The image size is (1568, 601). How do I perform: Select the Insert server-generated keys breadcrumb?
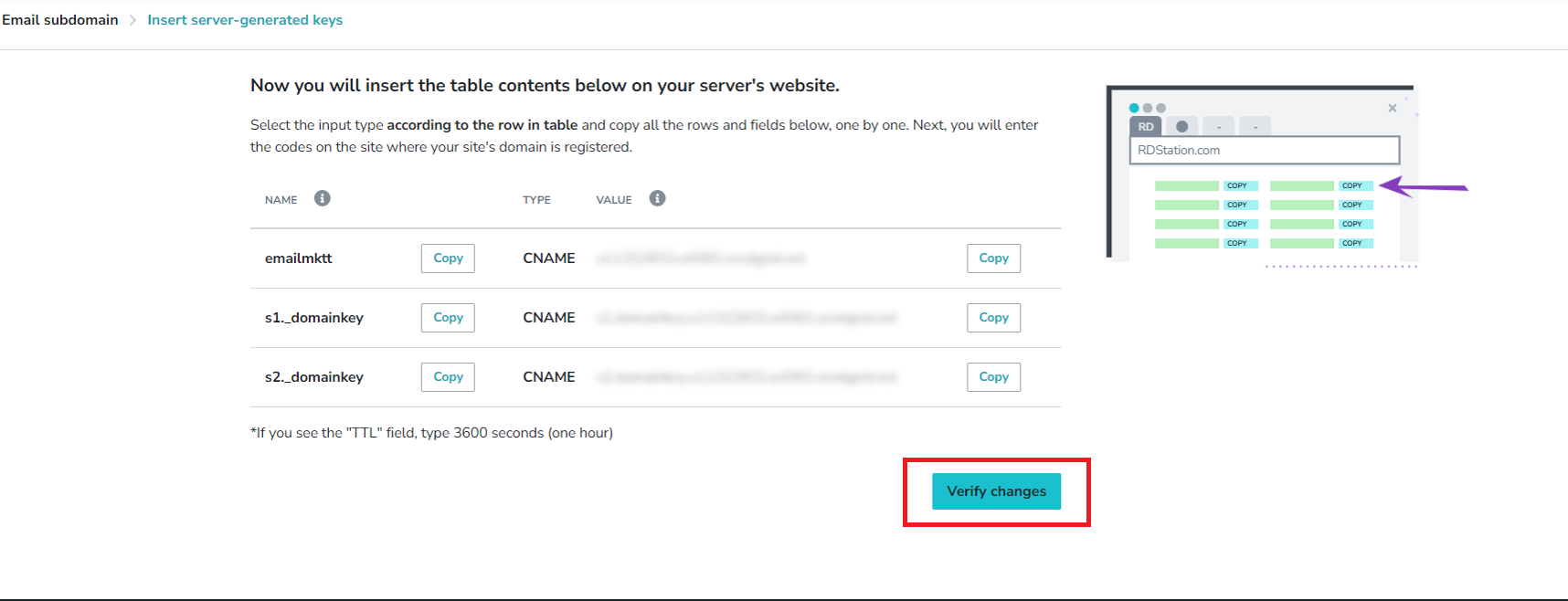(x=245, y=19)
